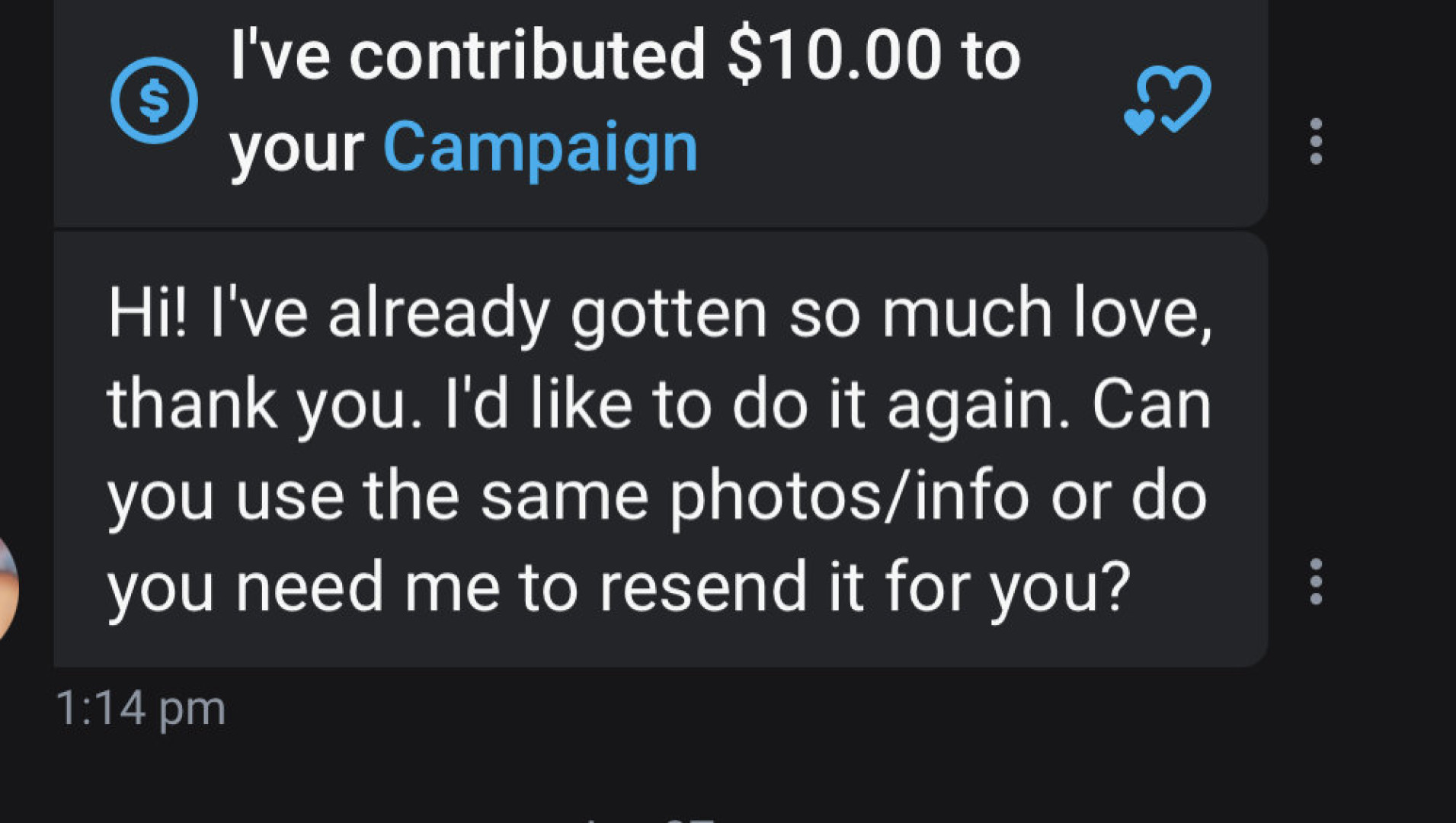The height and width of the screenshot is (823, 1456).
Task: Open options for the $10.00 contribution message
Action: (x=1316, y=142)
